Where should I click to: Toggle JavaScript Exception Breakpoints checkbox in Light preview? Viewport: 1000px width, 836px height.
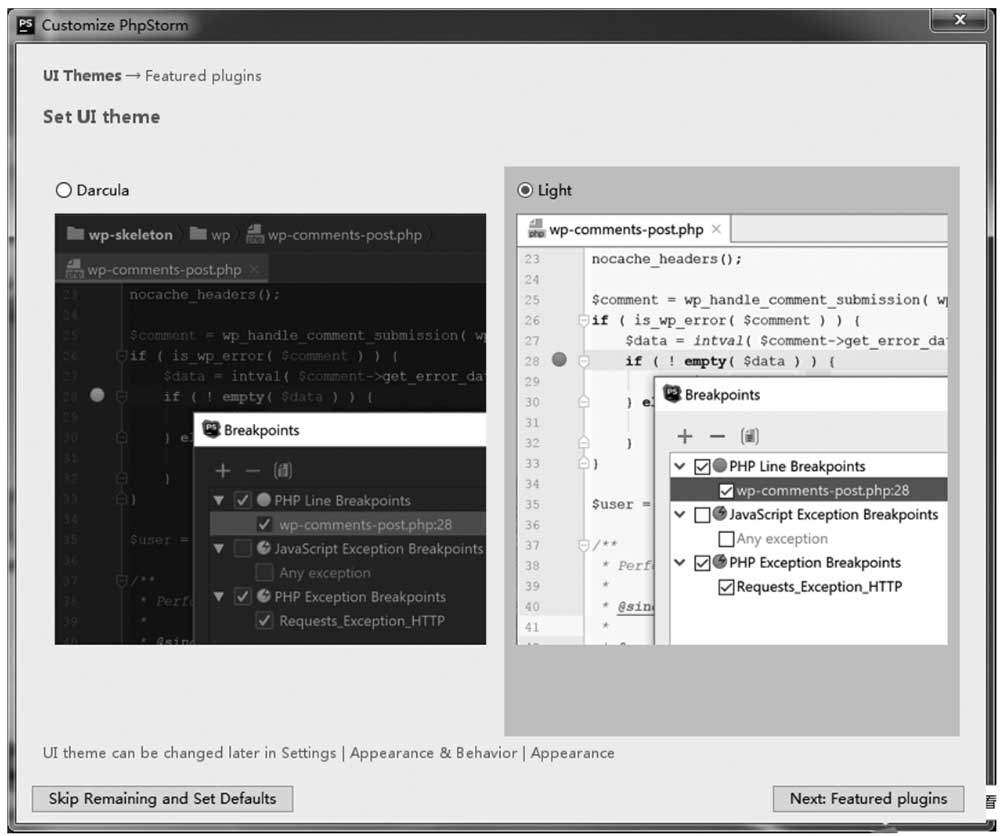702,515
